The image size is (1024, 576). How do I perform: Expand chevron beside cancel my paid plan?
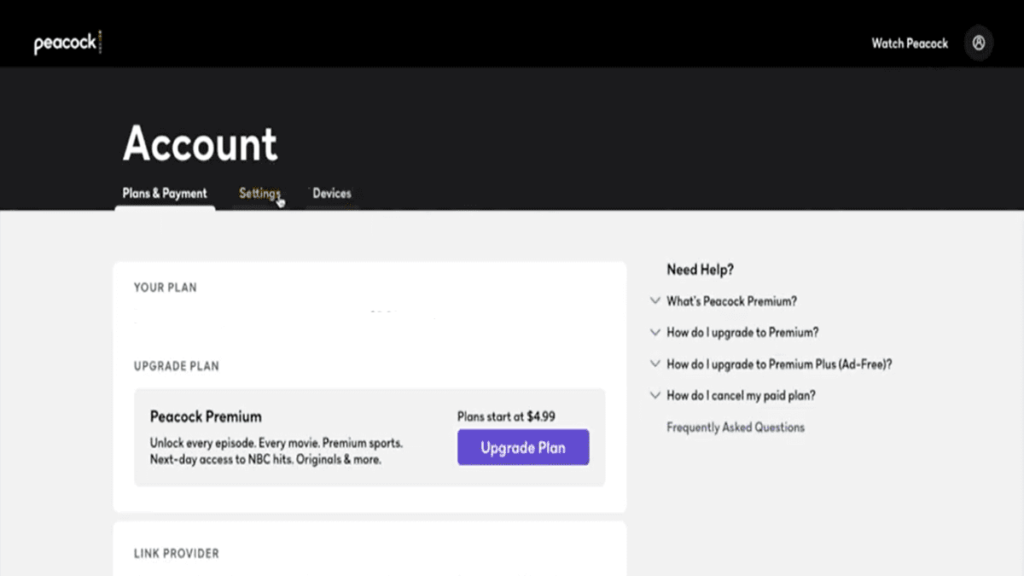coord(655,395)
